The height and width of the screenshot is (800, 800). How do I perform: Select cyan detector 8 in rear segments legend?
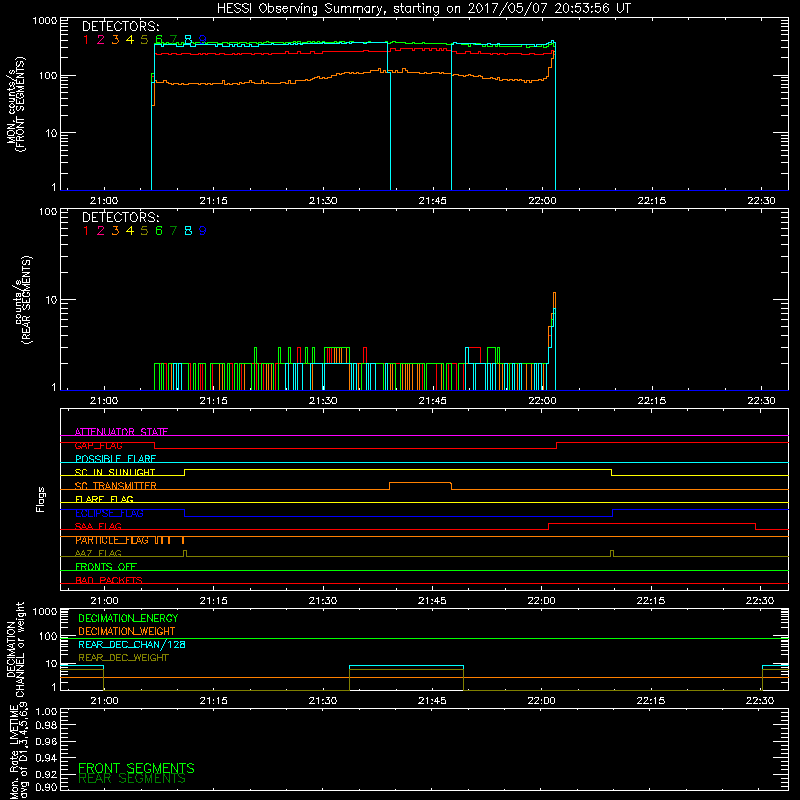point(188,231)
